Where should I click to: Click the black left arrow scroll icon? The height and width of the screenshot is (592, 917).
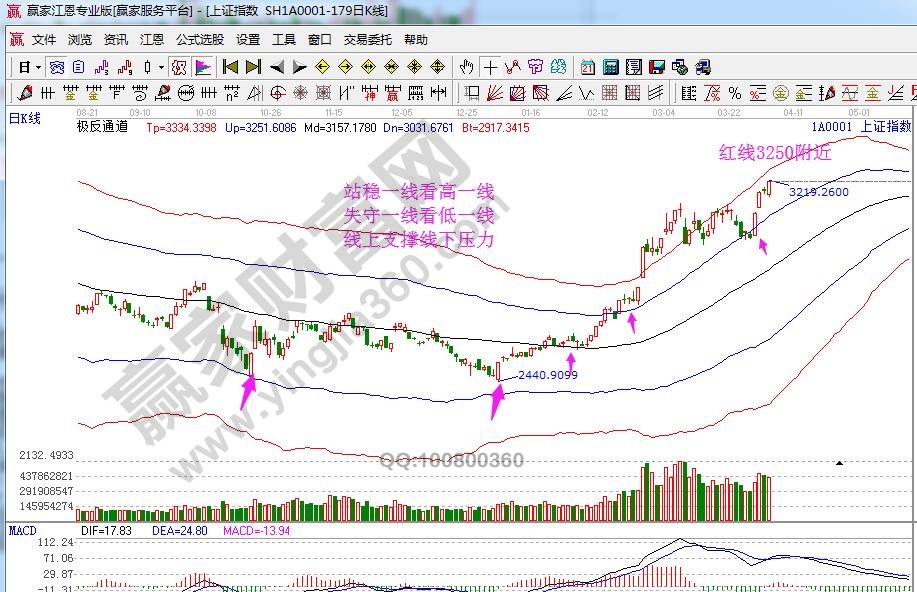click(276, 67)
